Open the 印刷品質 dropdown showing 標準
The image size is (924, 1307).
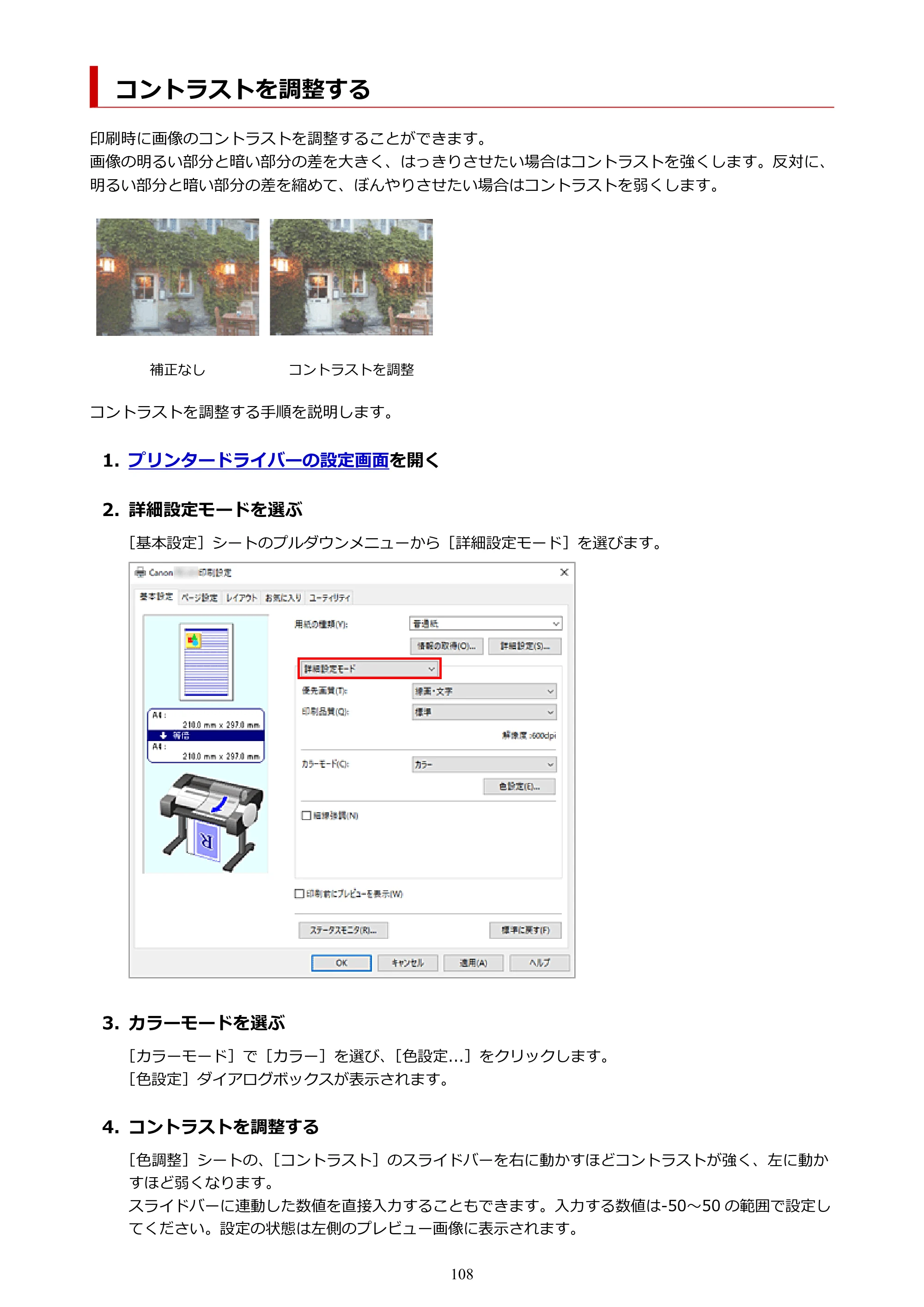coord(484,712)
